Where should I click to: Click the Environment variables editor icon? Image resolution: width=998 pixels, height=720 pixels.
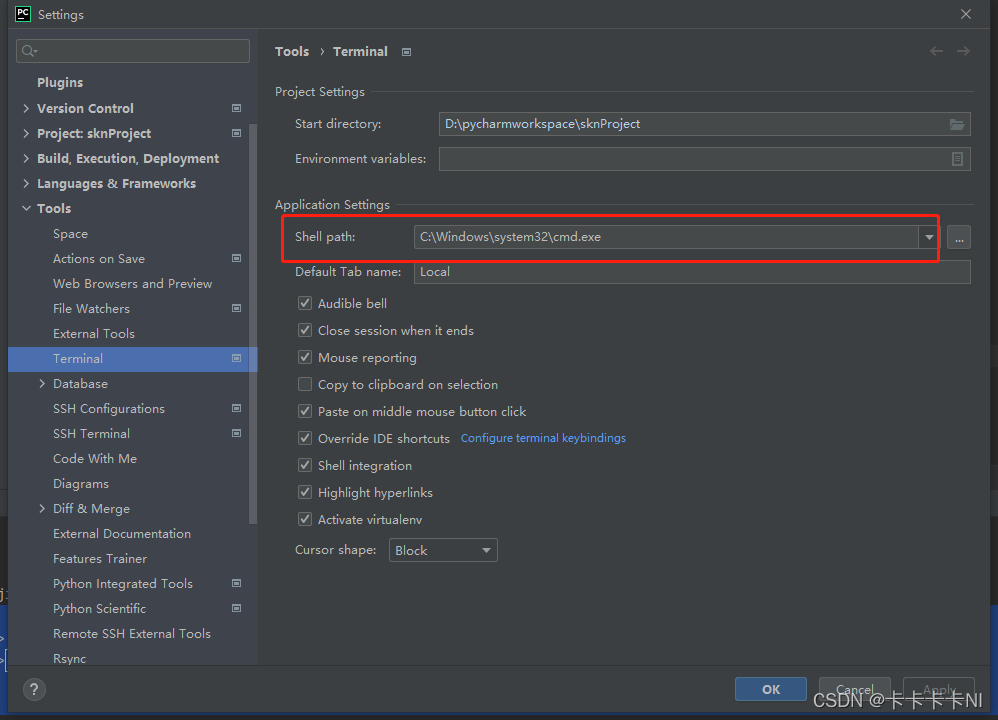coord(957,159)
